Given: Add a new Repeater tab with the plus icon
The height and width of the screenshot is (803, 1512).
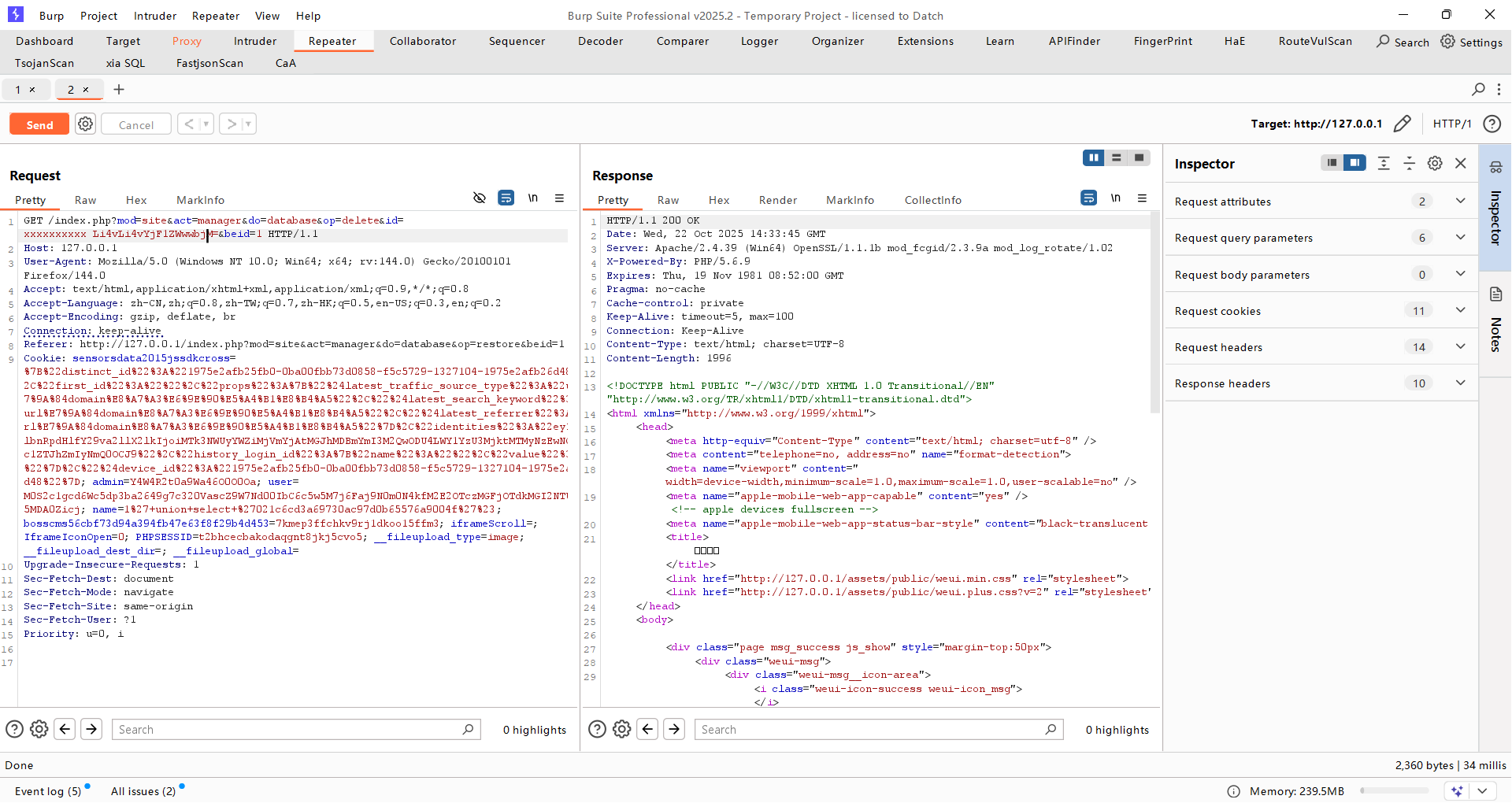Looking at the screenshot, I should 119,90.
